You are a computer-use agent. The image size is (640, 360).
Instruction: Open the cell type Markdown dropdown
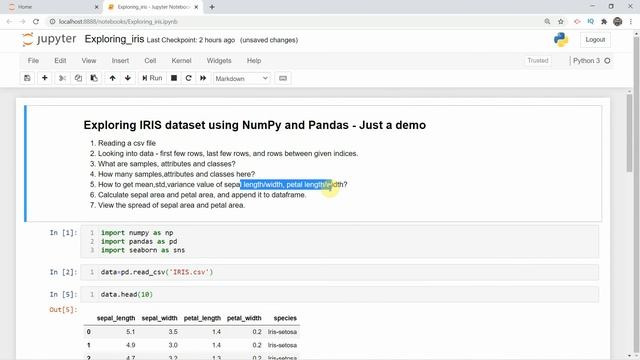coord(241,78)
